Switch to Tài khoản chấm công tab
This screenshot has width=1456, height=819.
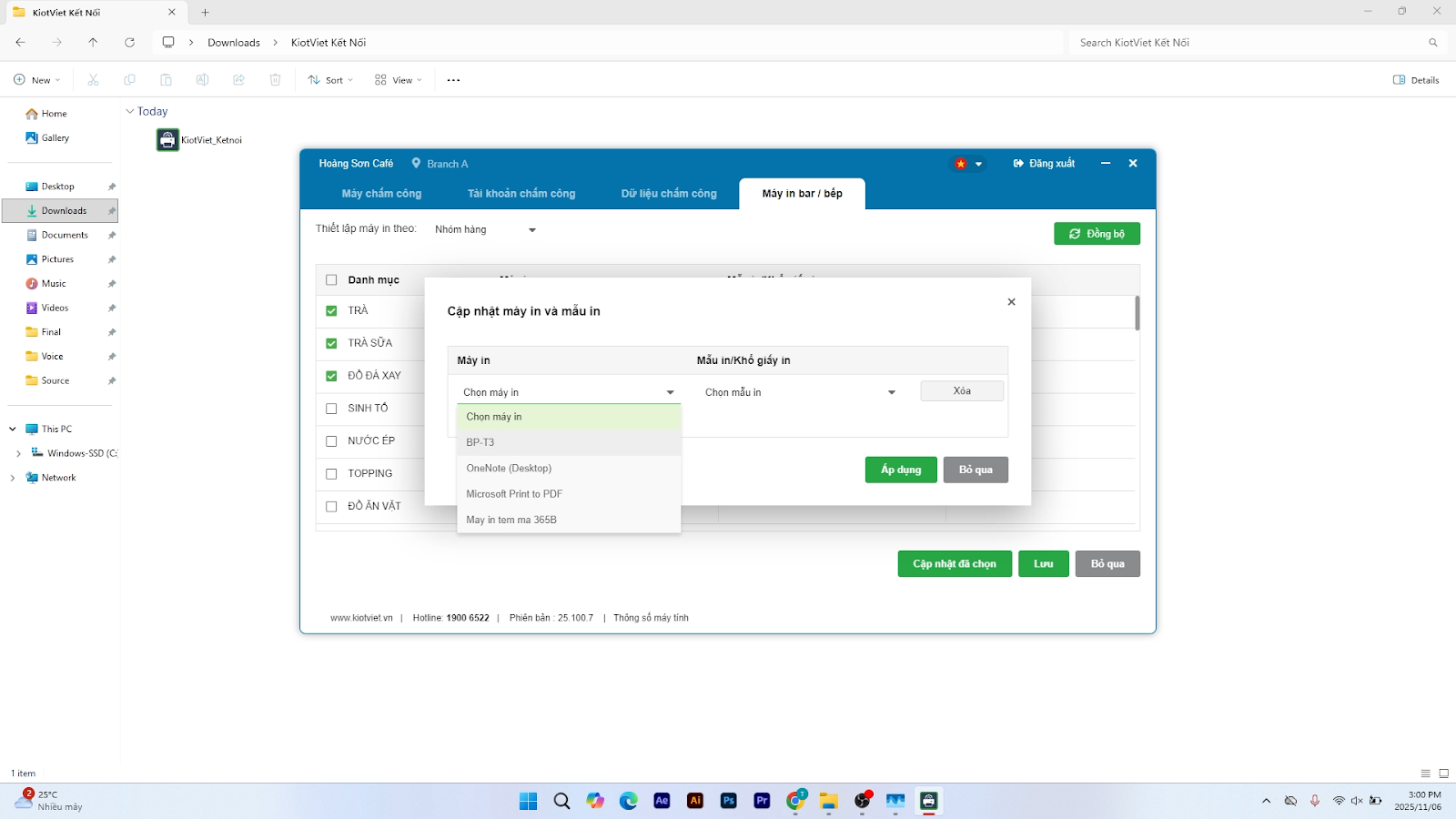521,194
